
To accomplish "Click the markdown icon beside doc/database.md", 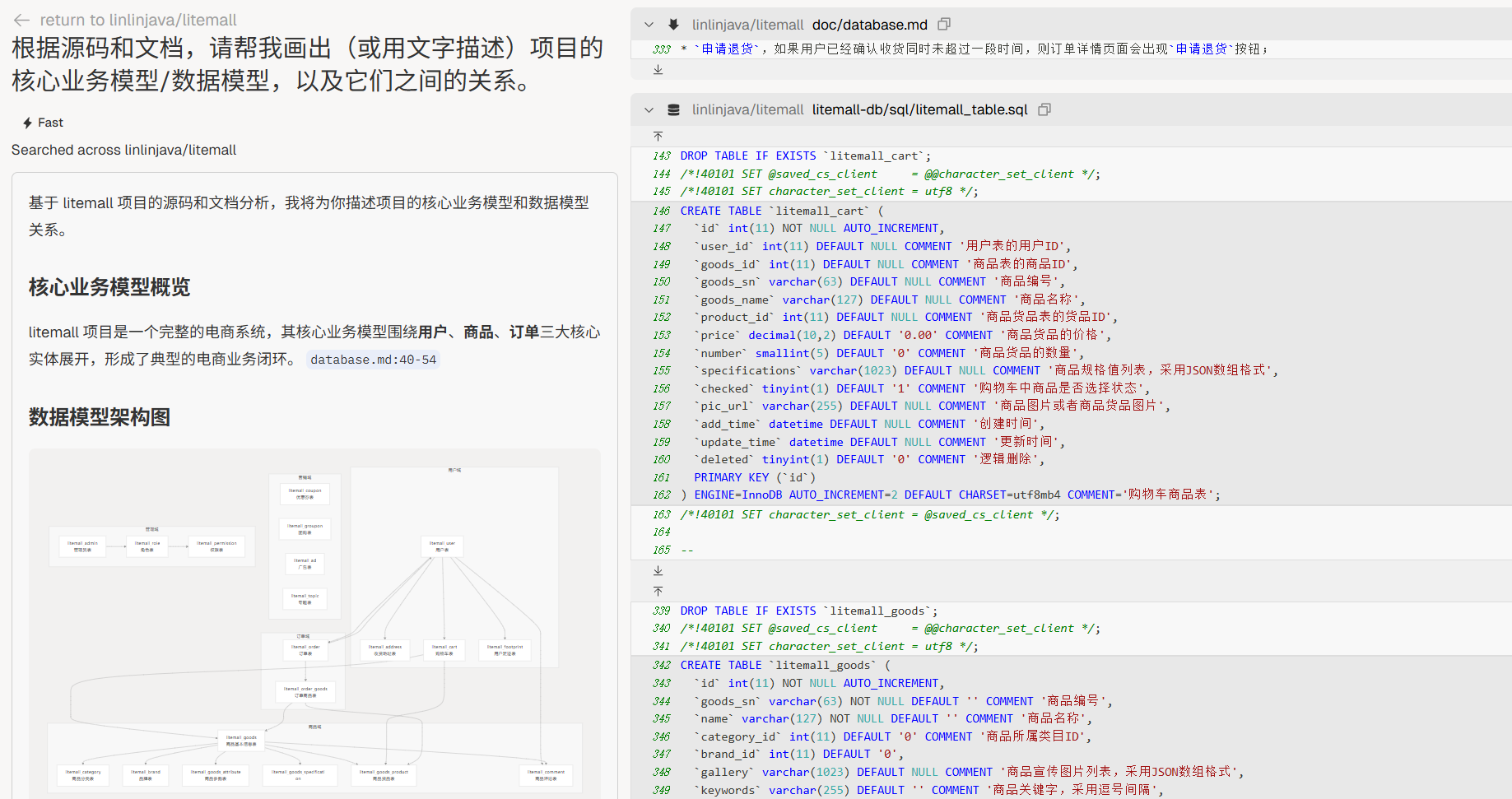I will point(674,25).
